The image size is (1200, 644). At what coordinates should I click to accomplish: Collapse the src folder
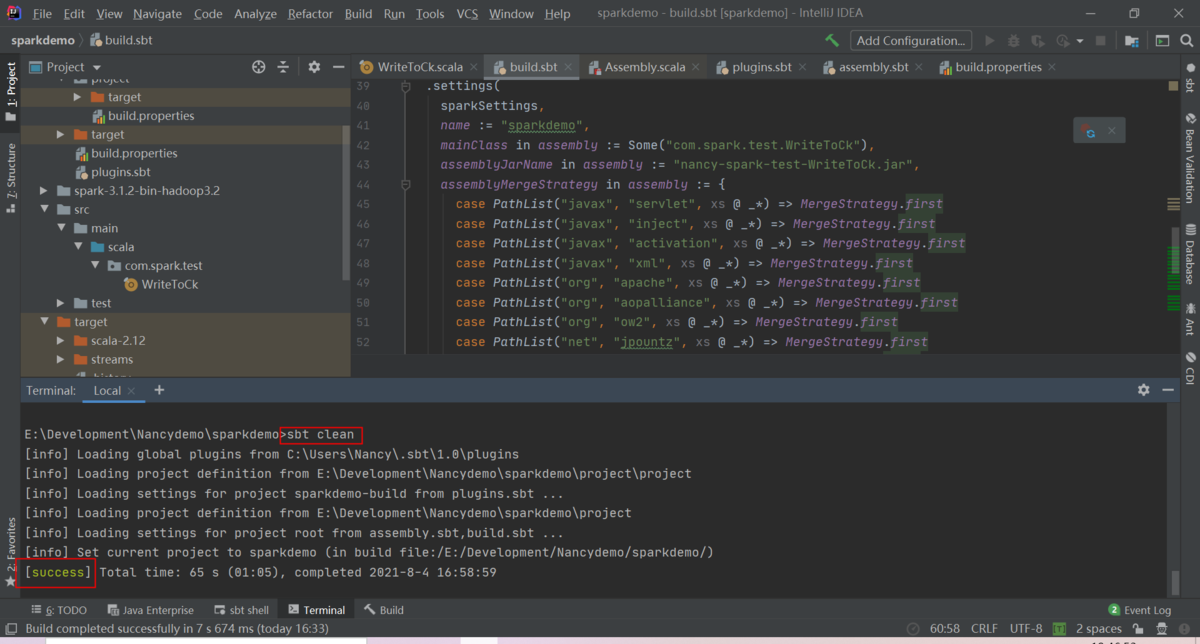coord(42,209)
